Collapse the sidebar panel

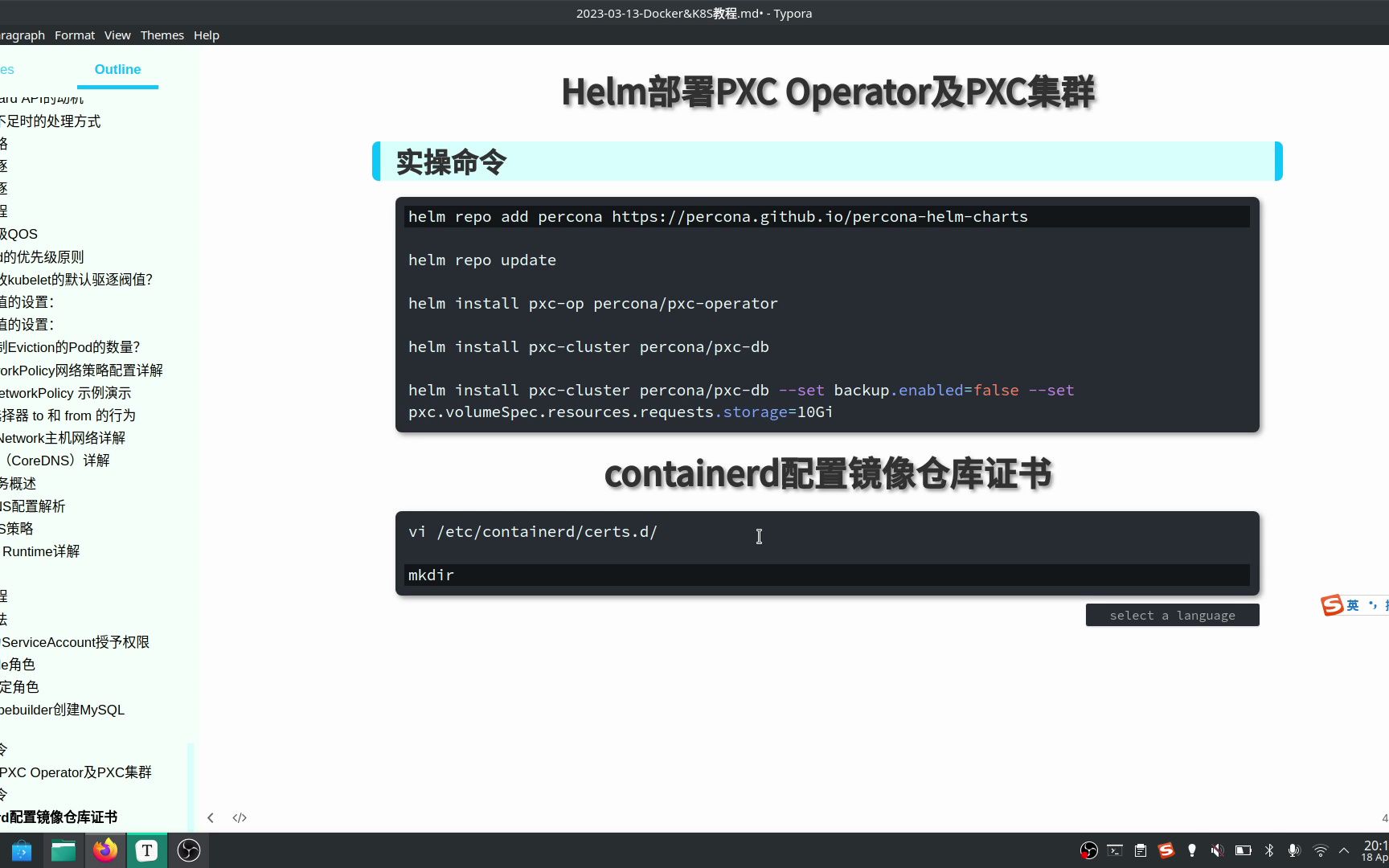pos(211,817)
